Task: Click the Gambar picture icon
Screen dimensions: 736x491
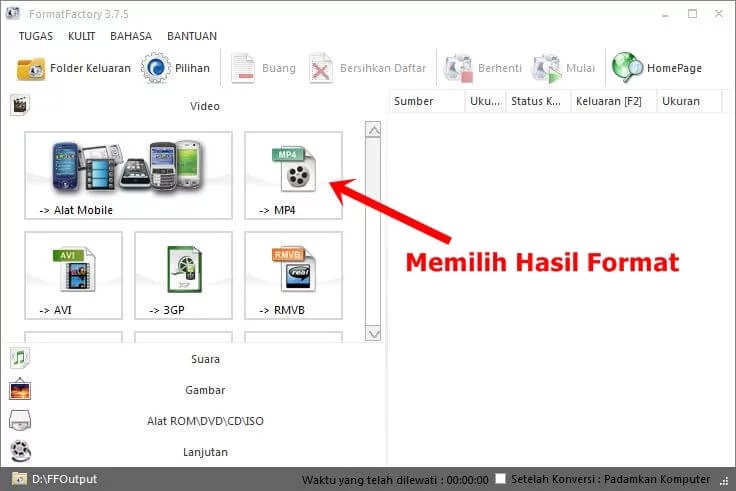Action: 20,390
